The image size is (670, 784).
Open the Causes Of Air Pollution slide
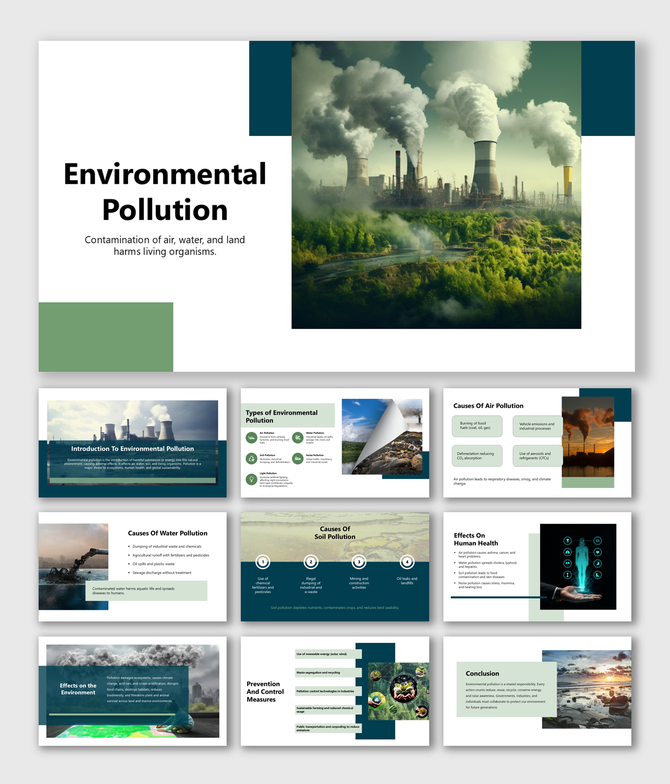537,442
